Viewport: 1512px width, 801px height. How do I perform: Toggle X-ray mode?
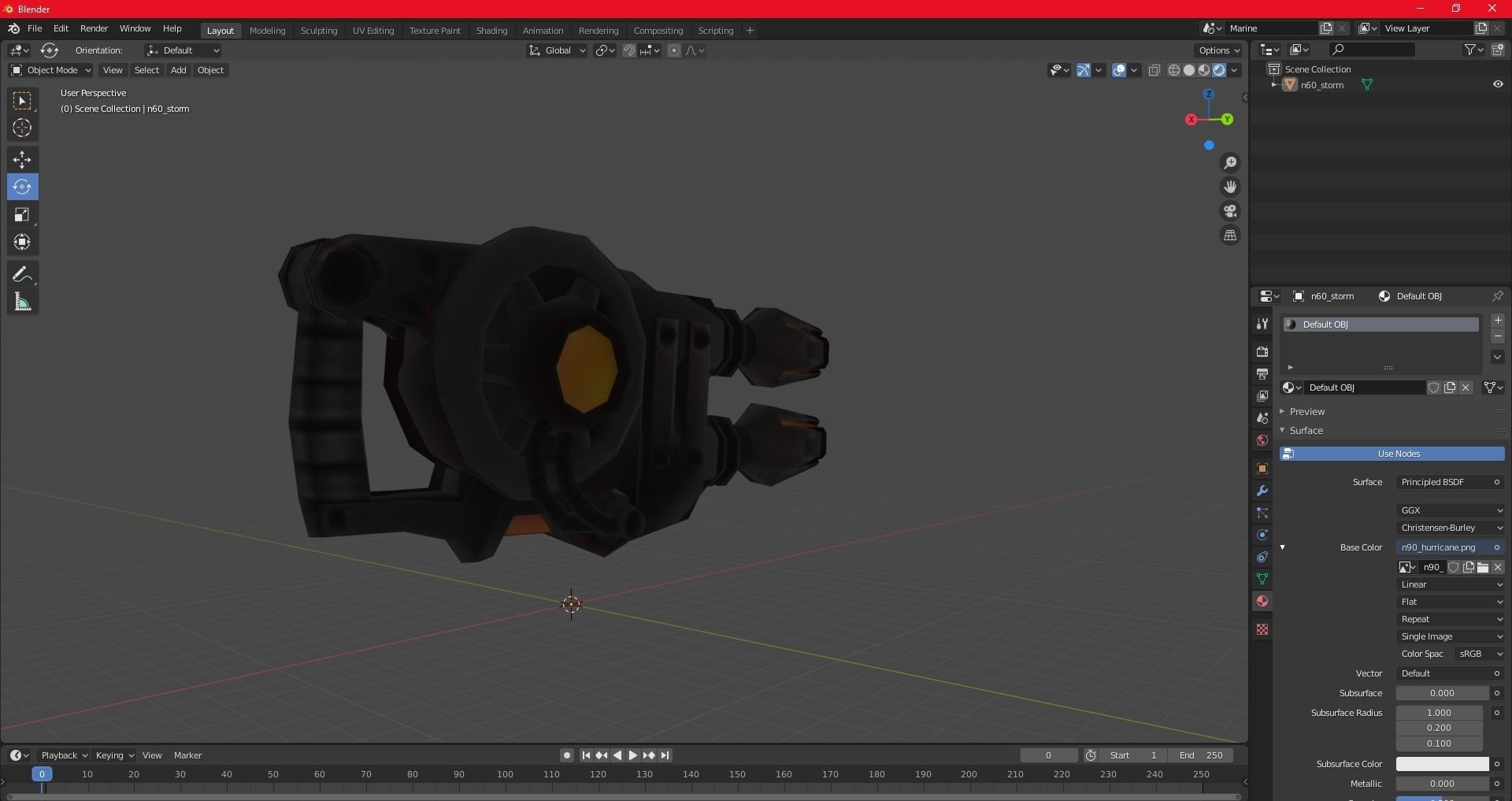[1154, 70]
